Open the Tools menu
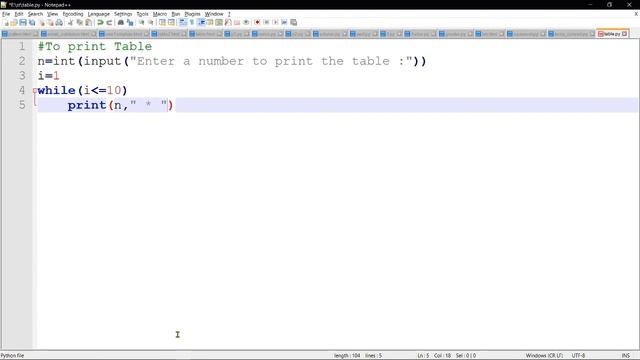Screen dimensions: 640x360 [x=142, y=14]
